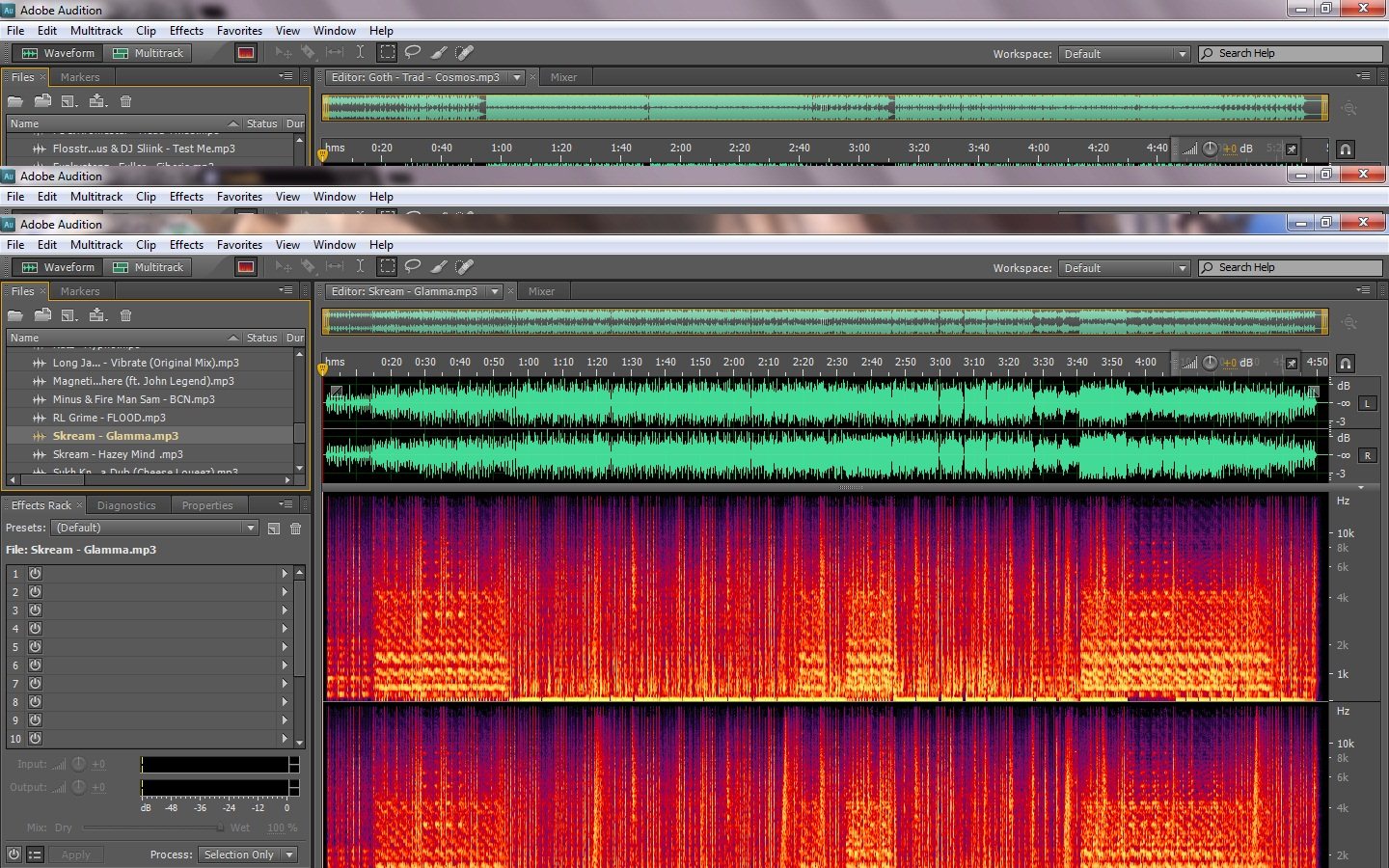Click Input gain knob in Effects Rack

tap(79, 764)
